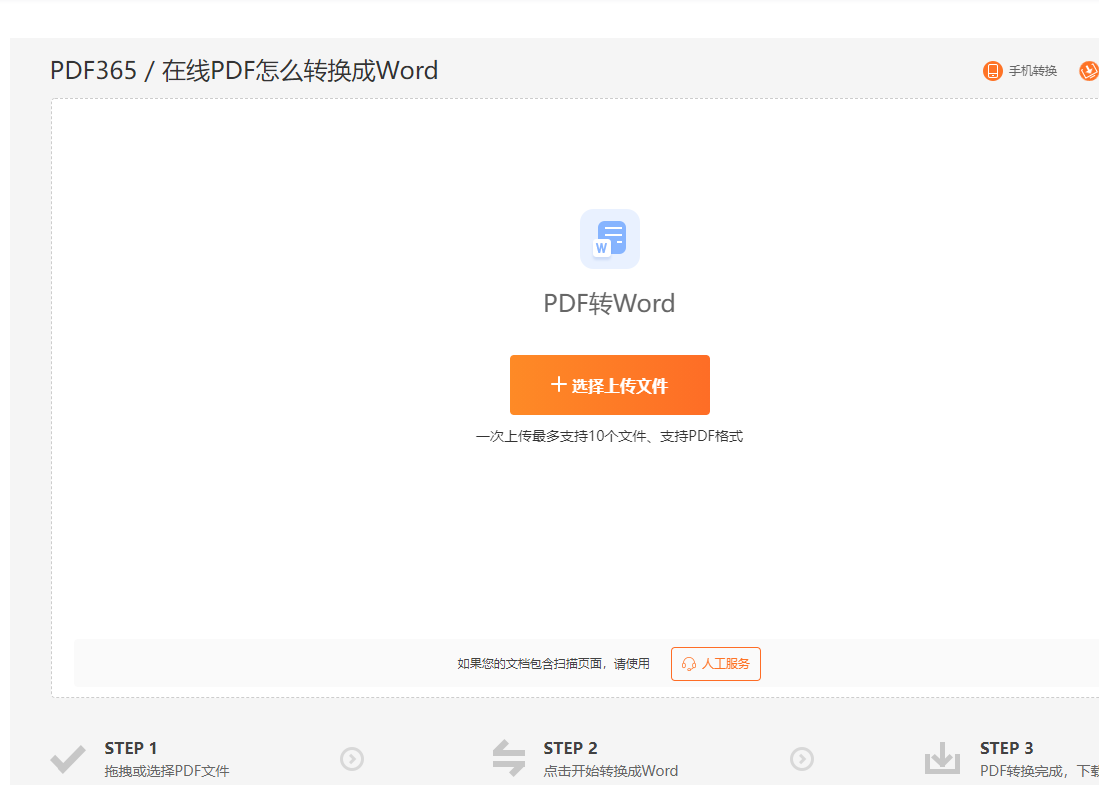Click arrow circle between STEP 2 and STEP 3
The height and width of the screenshot is (785, 1099).
(x=802, y=758)
